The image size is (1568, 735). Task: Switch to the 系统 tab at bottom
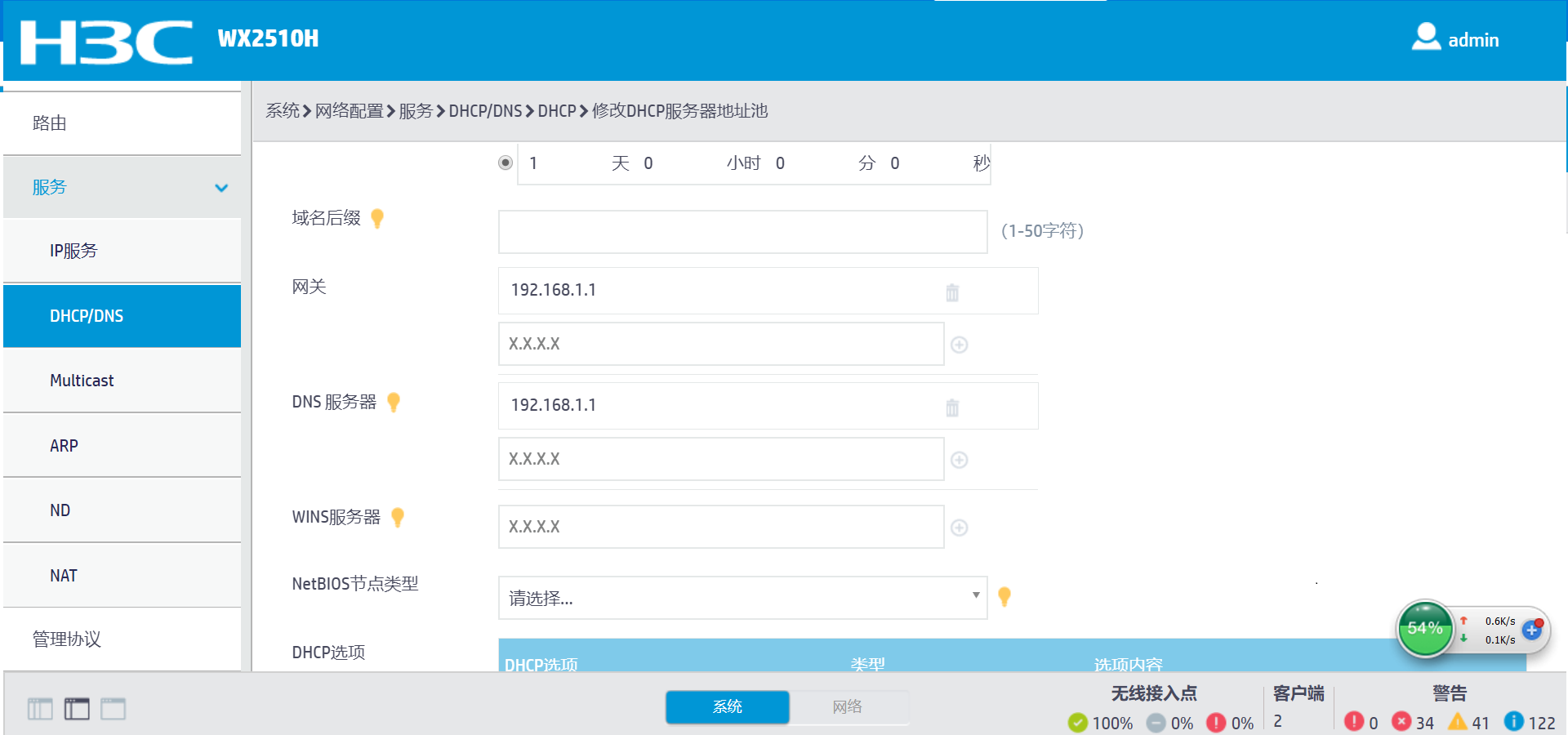pos(728,707)
